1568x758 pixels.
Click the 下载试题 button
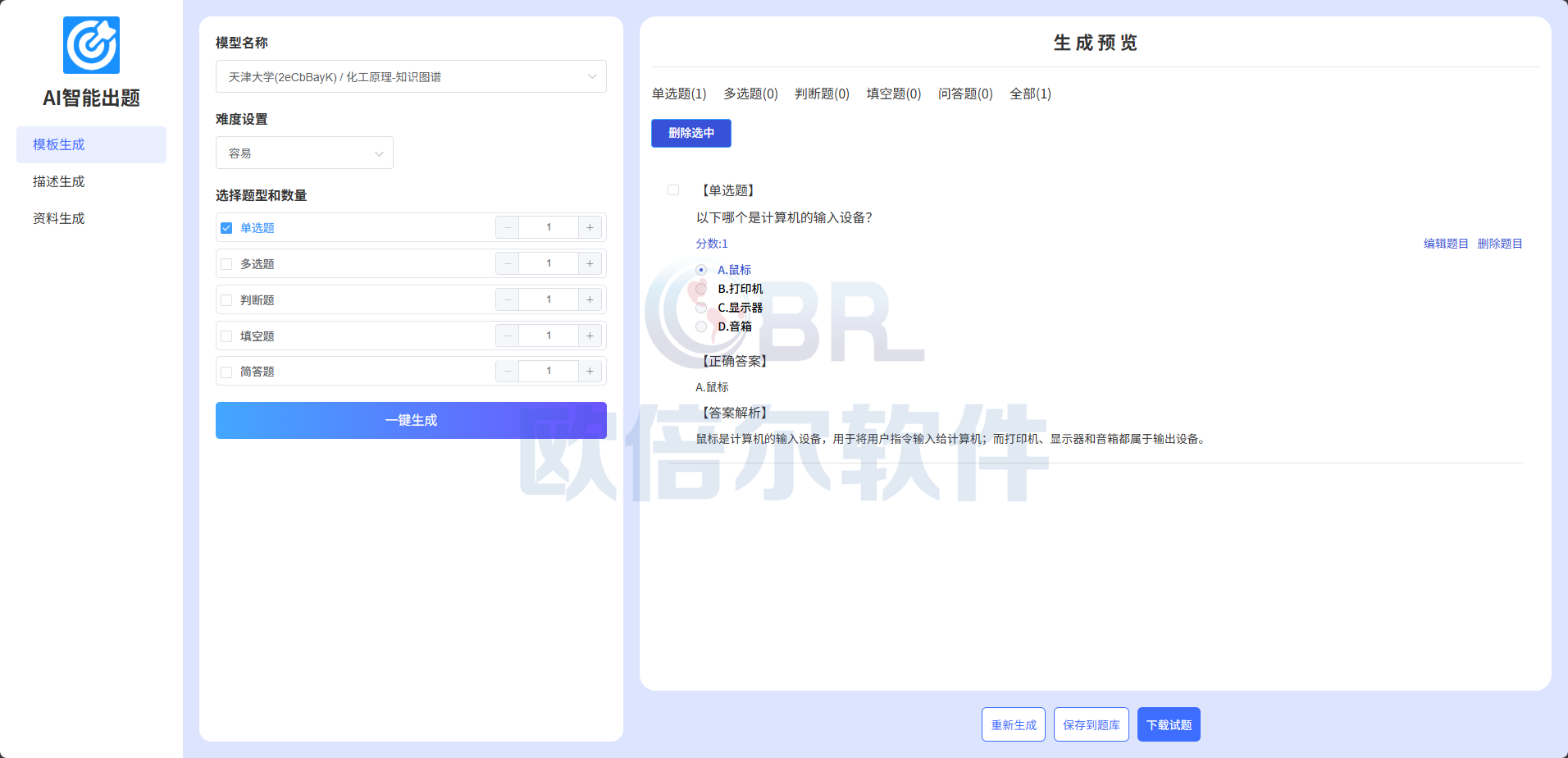click(1169, 724)
